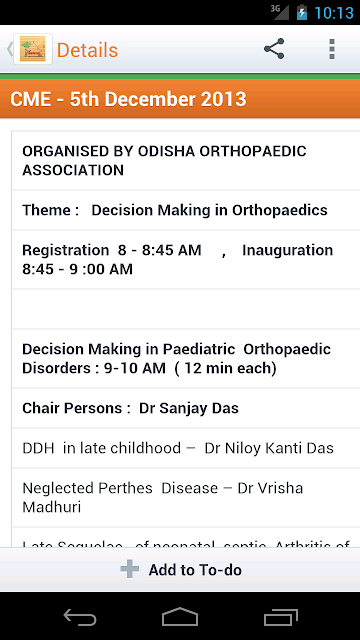
Task: Tap the plus icon beside Add to To-do
Action: tap(130, 569)
